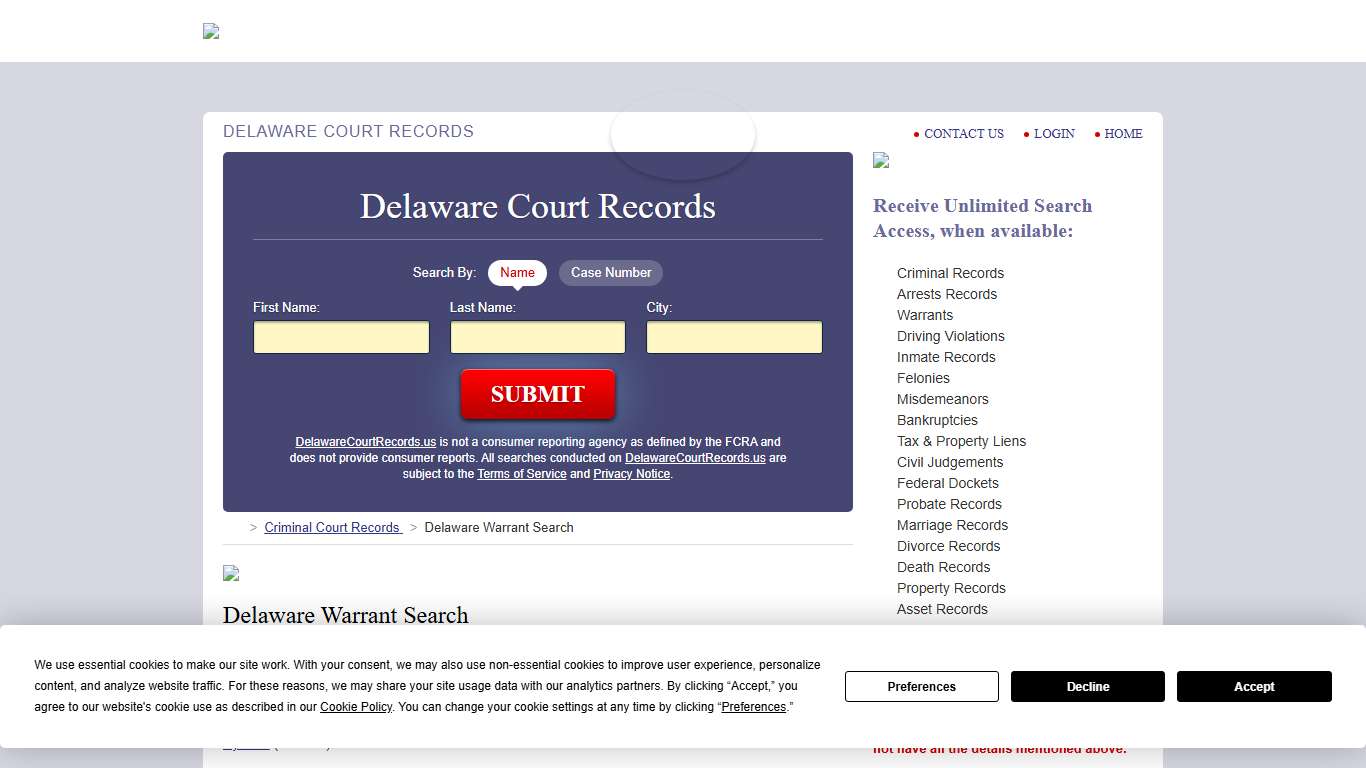Viewport: 1366px width, 768px height.
Task: Click the broken image icon above Delaware Warrant Search
Action: (x=230, y=573)
